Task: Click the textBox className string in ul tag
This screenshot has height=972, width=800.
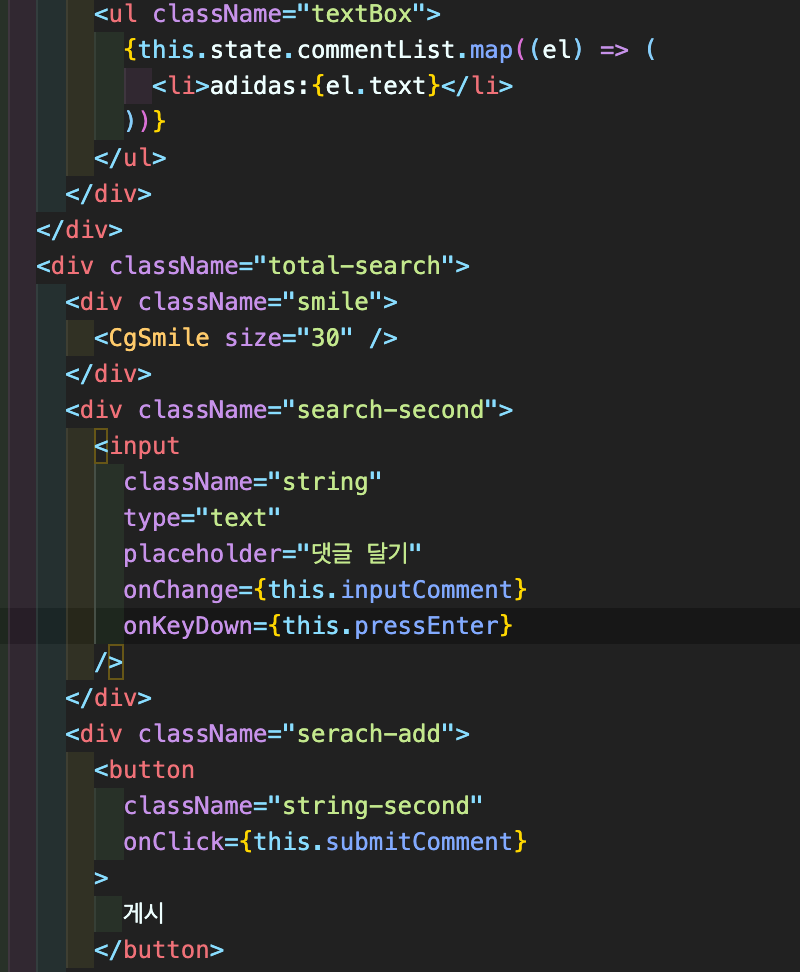Action: [363, 14]
